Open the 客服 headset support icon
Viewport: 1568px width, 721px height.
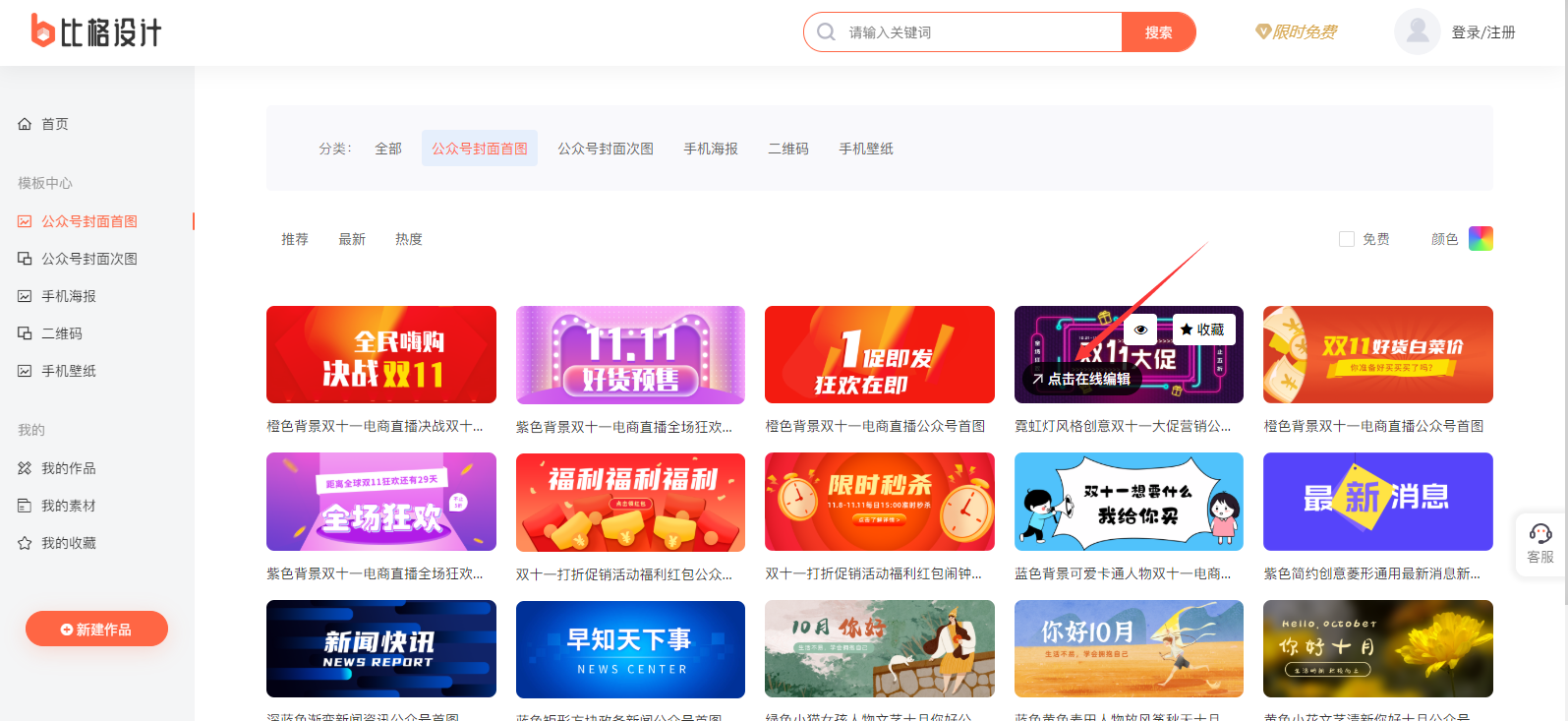click(1540, 534)
